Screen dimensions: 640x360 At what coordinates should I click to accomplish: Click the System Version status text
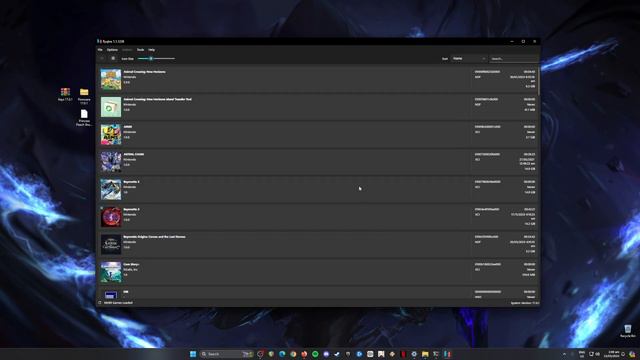pos(524,303)
